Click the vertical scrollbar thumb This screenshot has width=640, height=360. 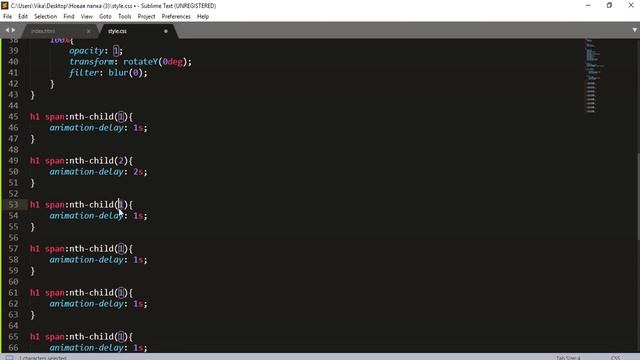coord(638,196)
